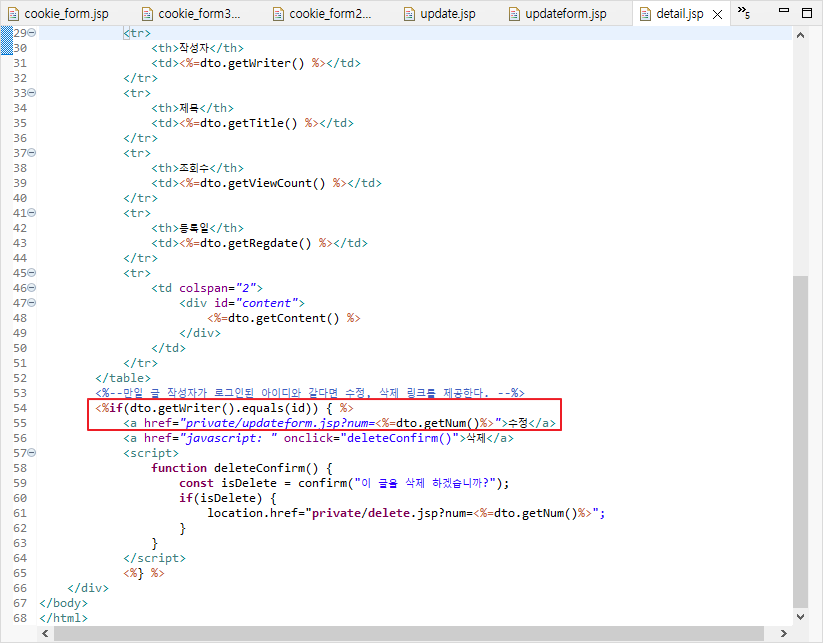This screenshot has height=643, width=823.
Task: Click dto.getTitle() on line 35
Action: click(249, 123)
